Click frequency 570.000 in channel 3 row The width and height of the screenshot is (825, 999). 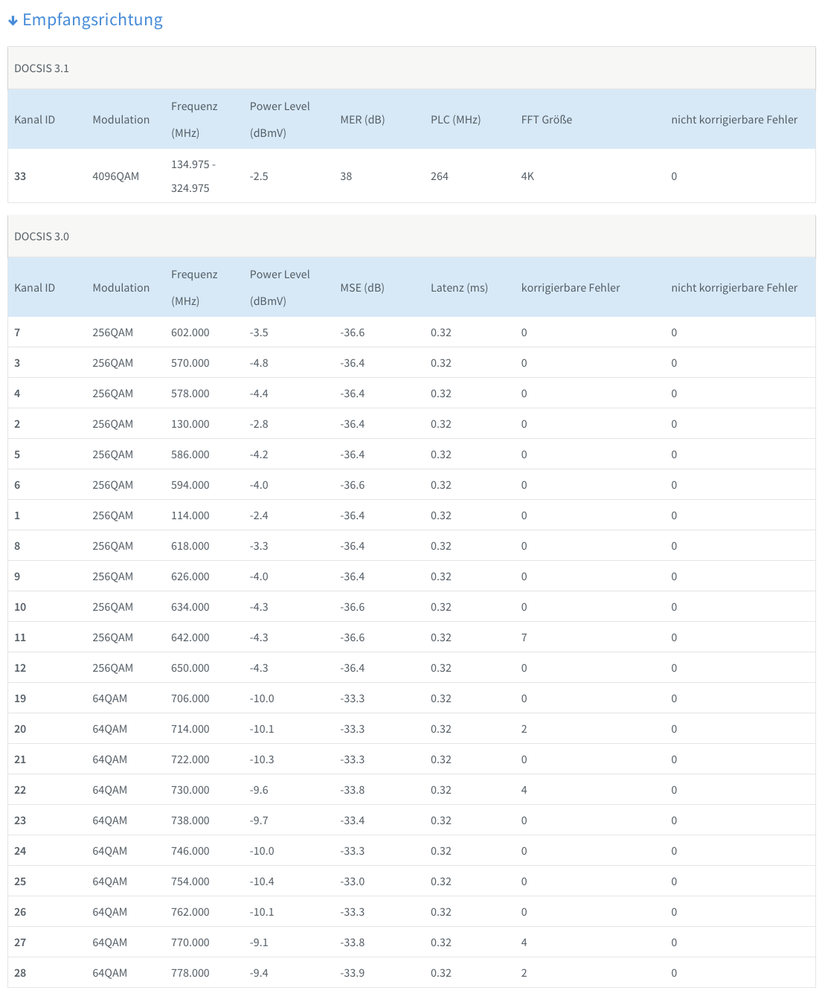(x=190, y=363)
